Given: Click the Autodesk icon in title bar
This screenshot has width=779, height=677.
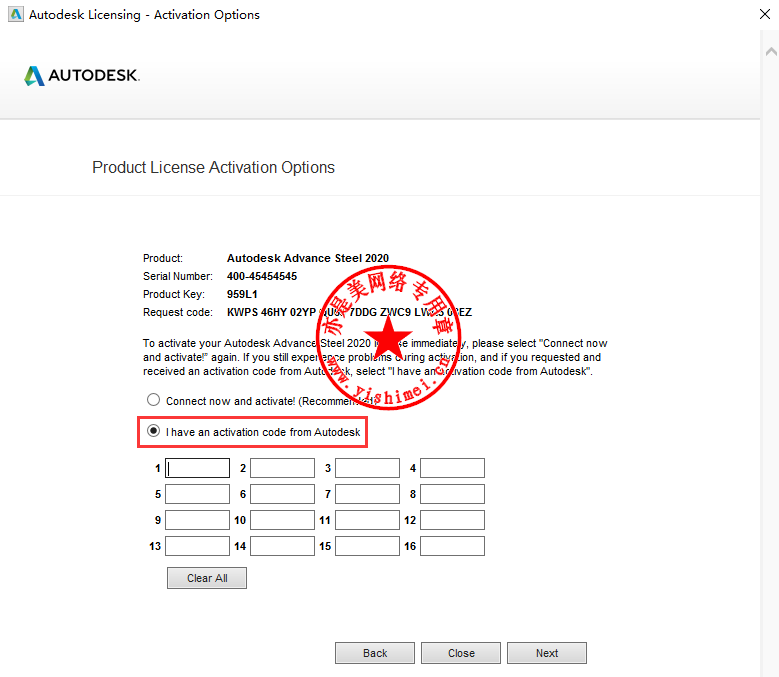Looking at the screenshot, I should click(16, 14).
